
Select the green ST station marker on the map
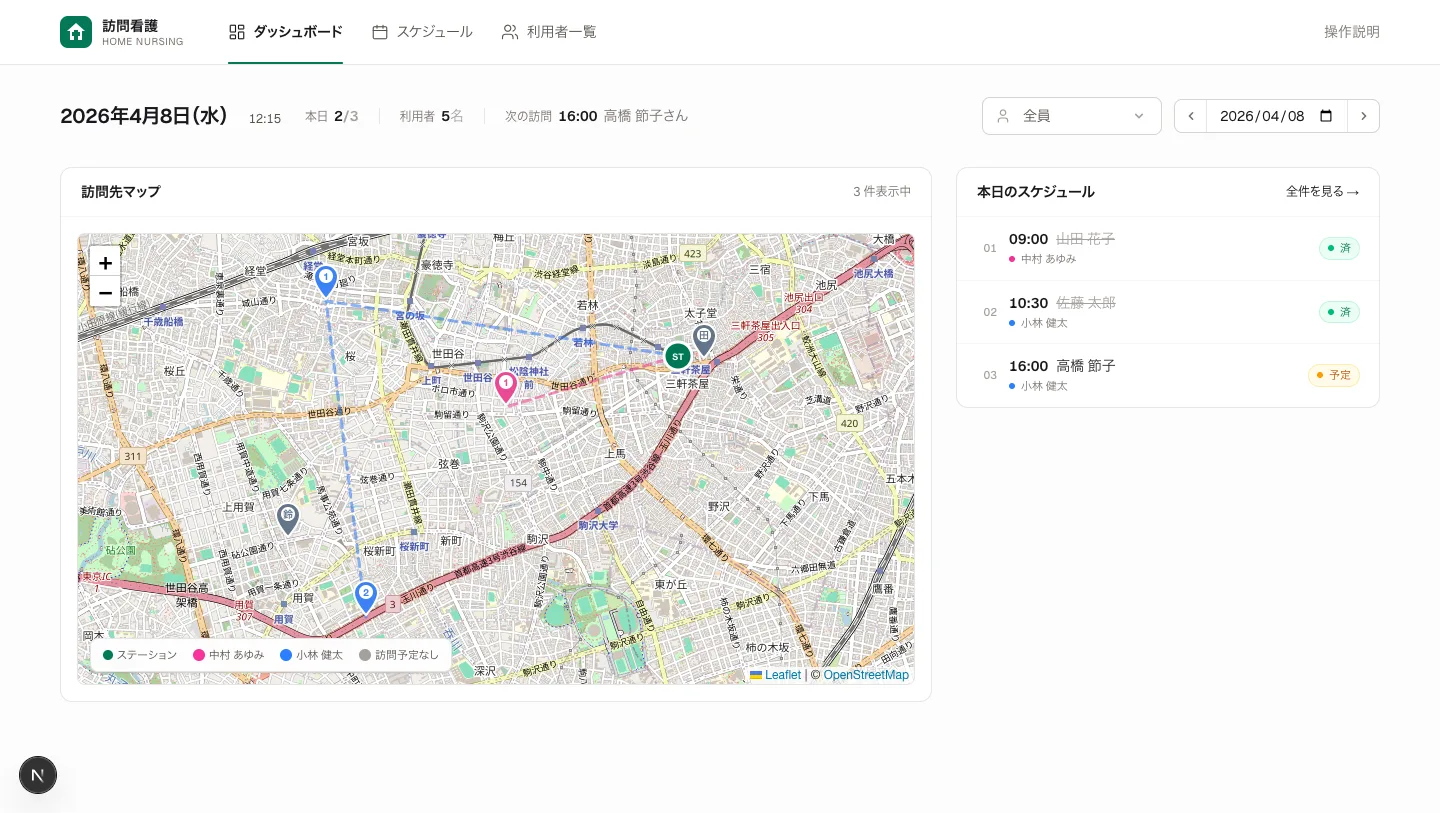click(678, 356)
